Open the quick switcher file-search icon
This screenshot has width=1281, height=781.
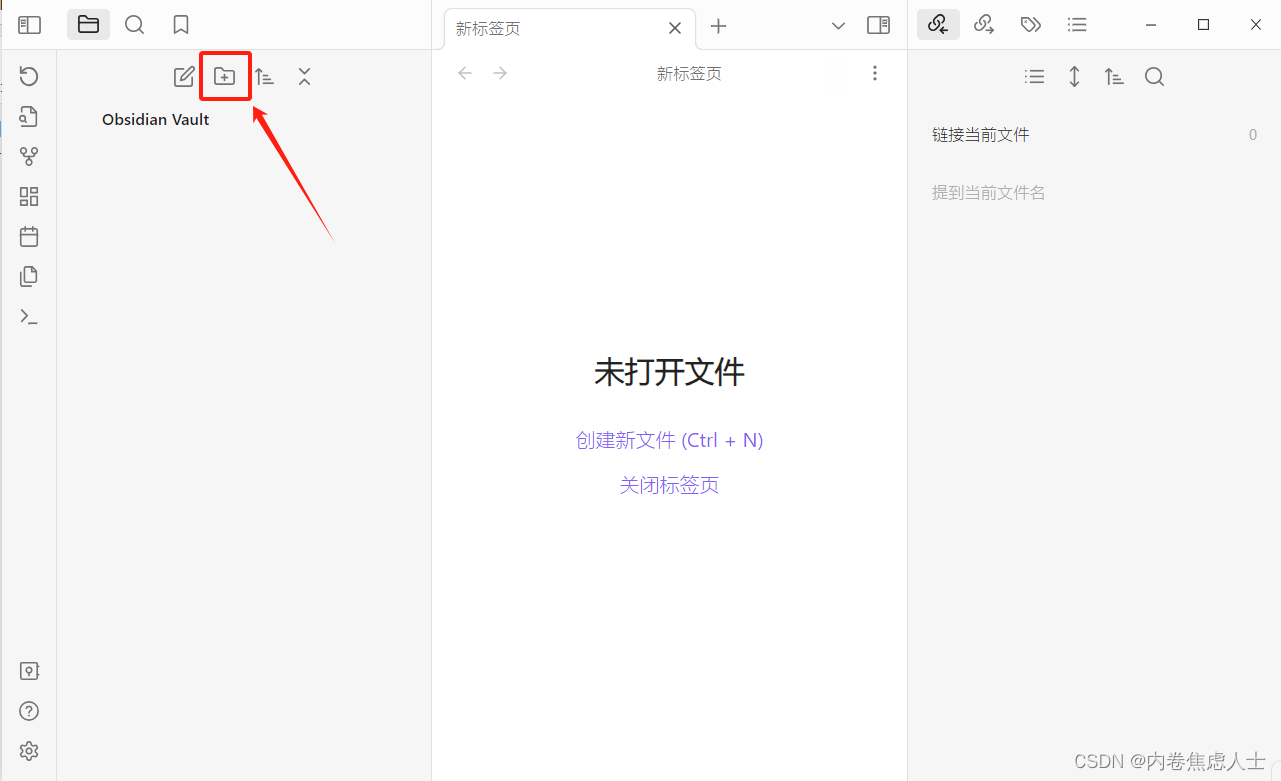(x=29, y=116)
